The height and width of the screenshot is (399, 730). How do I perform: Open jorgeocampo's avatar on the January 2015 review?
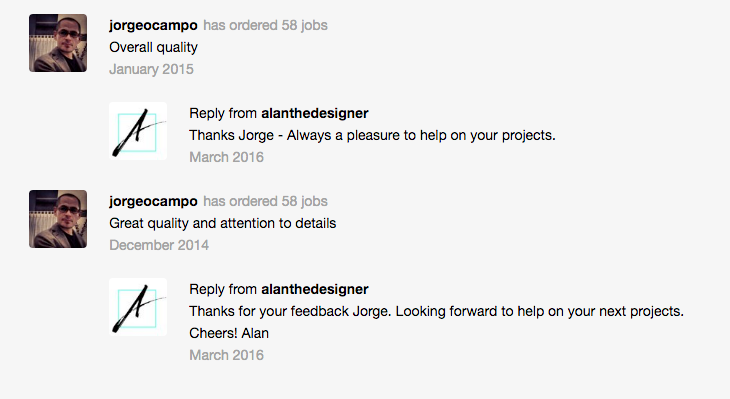coord(58,43)
